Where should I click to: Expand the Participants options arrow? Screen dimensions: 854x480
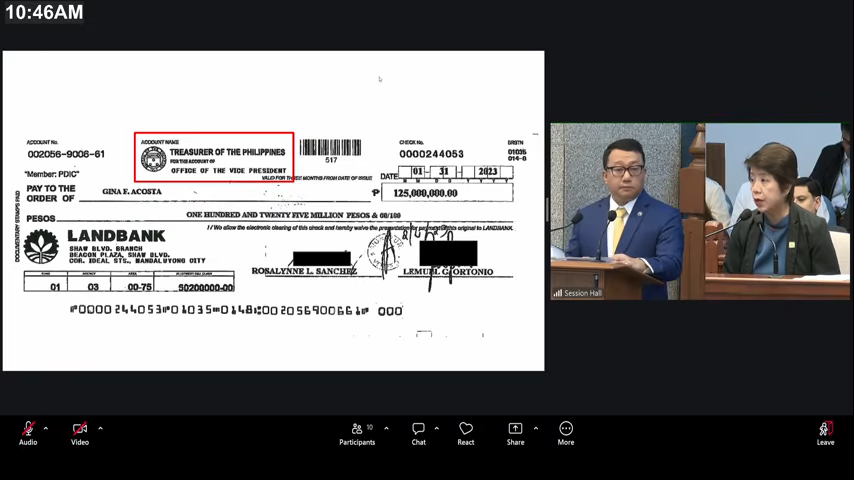[387, 429]
